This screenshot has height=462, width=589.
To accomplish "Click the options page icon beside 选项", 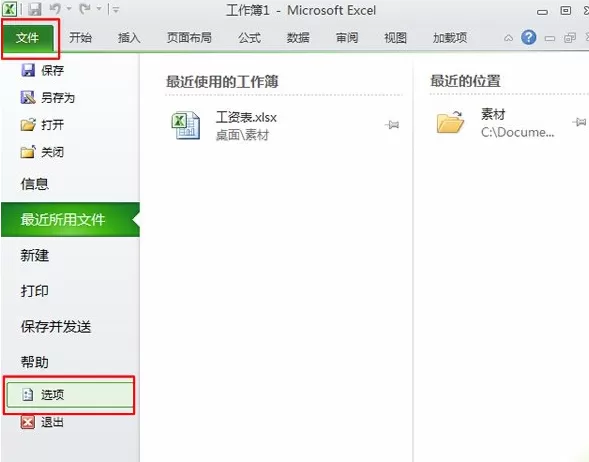I will [x=27, y=395].
